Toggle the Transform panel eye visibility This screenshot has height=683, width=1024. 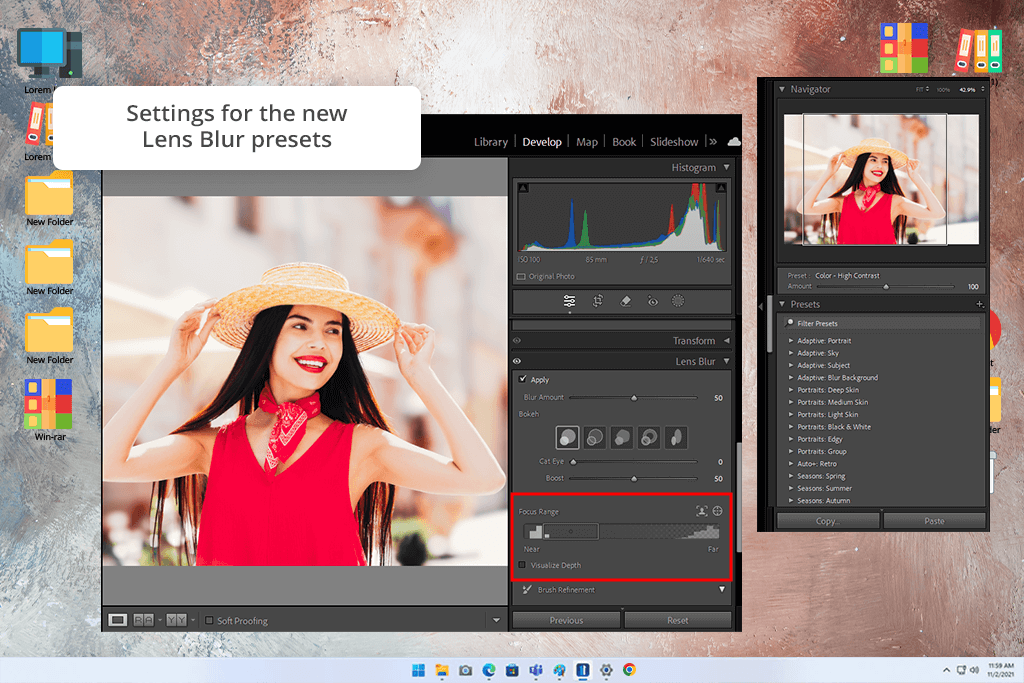click(517, 341)
